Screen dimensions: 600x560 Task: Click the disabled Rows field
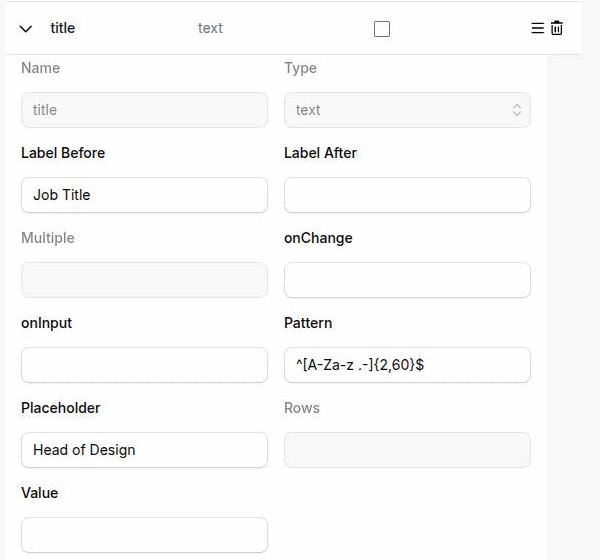point(407,450)
